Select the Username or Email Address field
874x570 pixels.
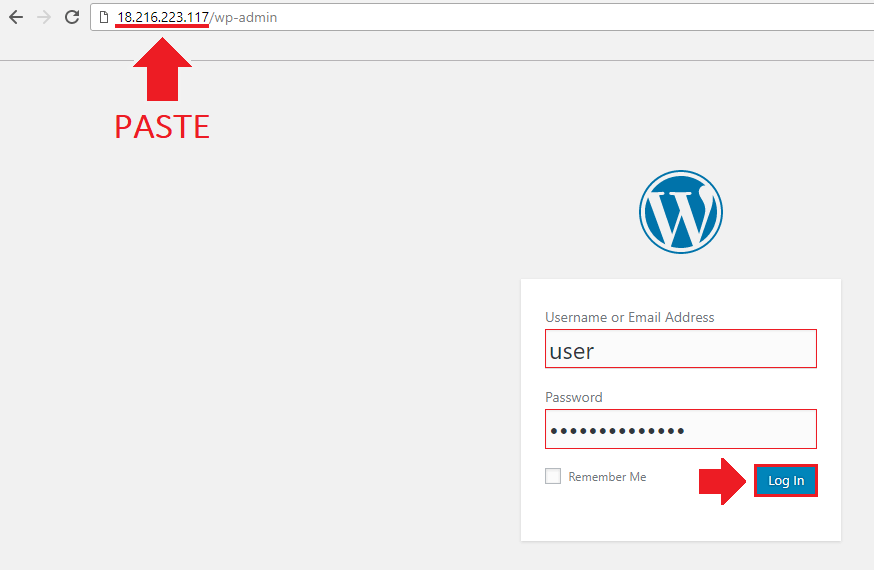tap(681, 349)
